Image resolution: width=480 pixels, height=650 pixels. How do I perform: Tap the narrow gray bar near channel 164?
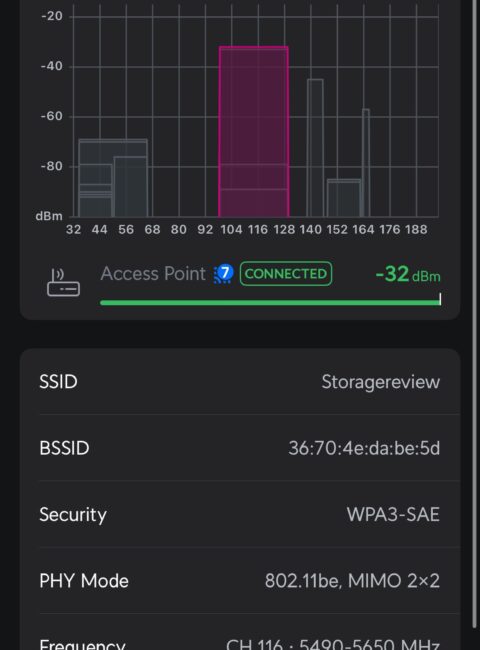pyautogui.click(x=366, y=163)
